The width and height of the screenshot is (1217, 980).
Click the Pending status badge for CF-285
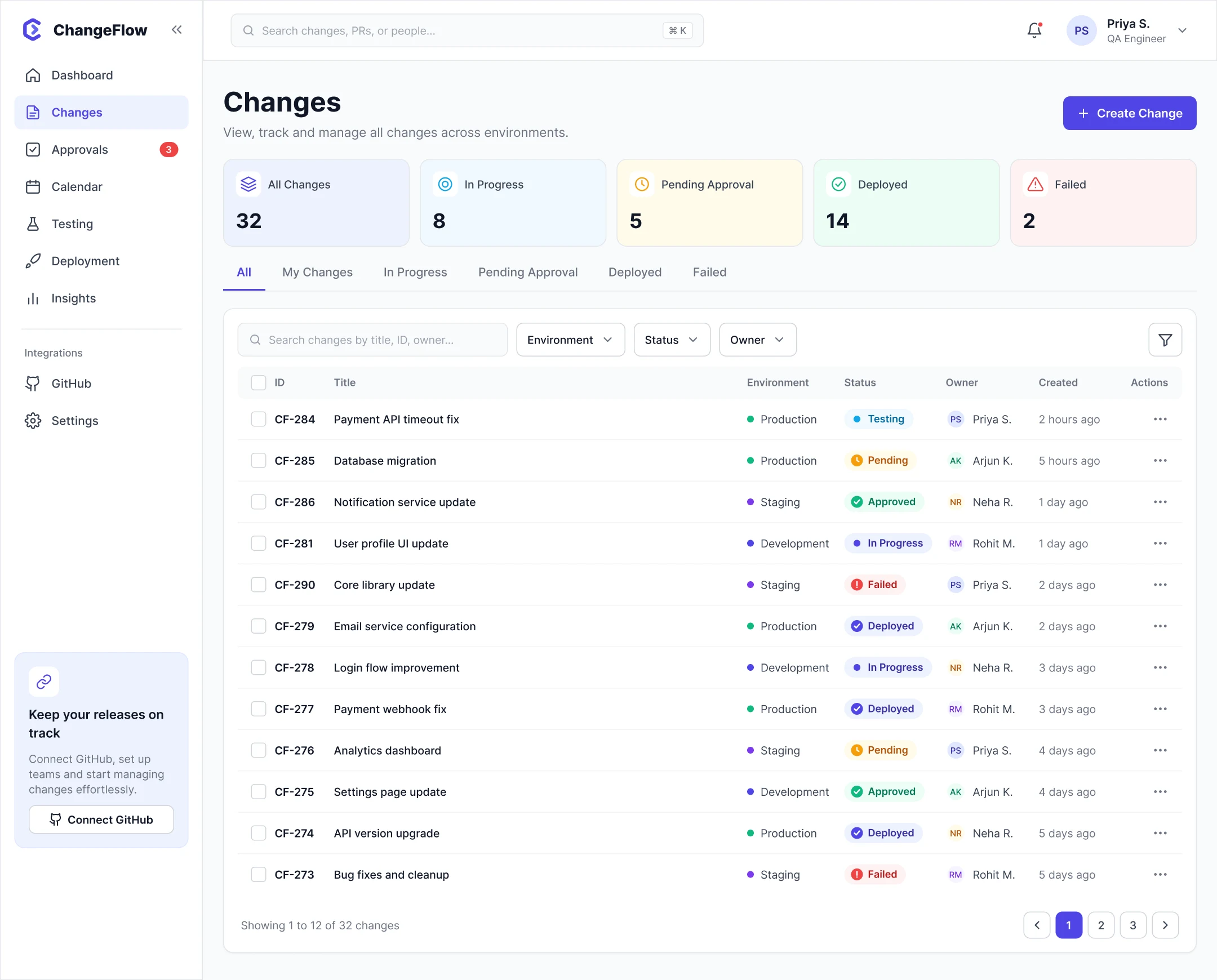click(880, 461)
